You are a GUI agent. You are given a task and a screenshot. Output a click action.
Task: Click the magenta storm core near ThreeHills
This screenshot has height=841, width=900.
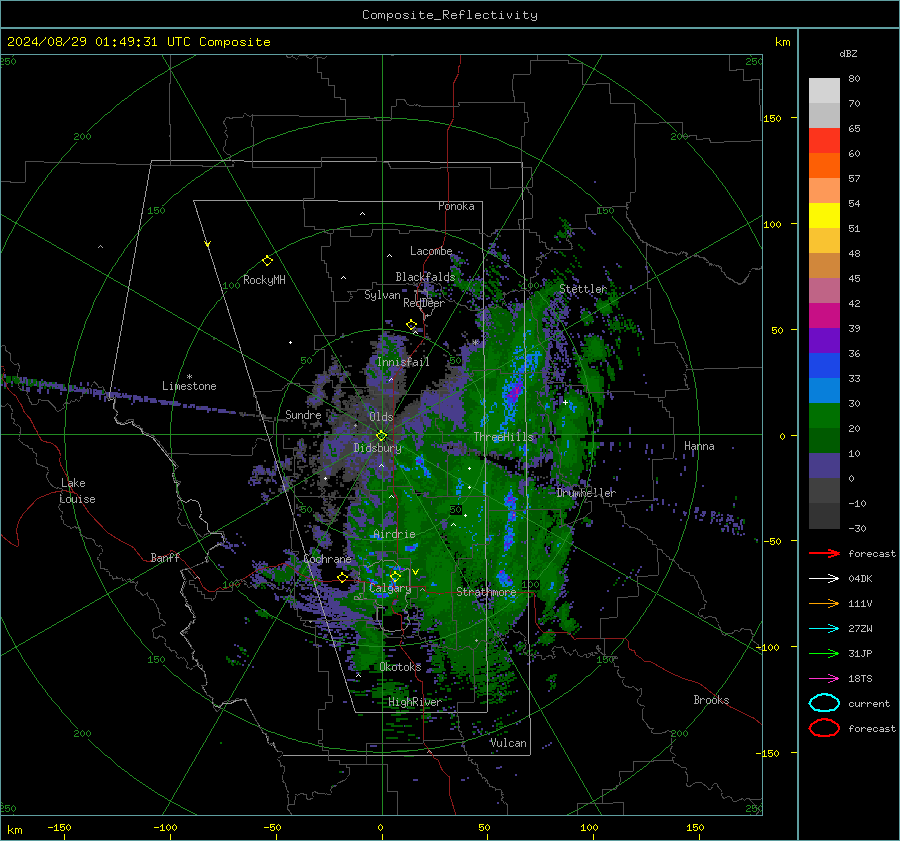pos(514,391)
